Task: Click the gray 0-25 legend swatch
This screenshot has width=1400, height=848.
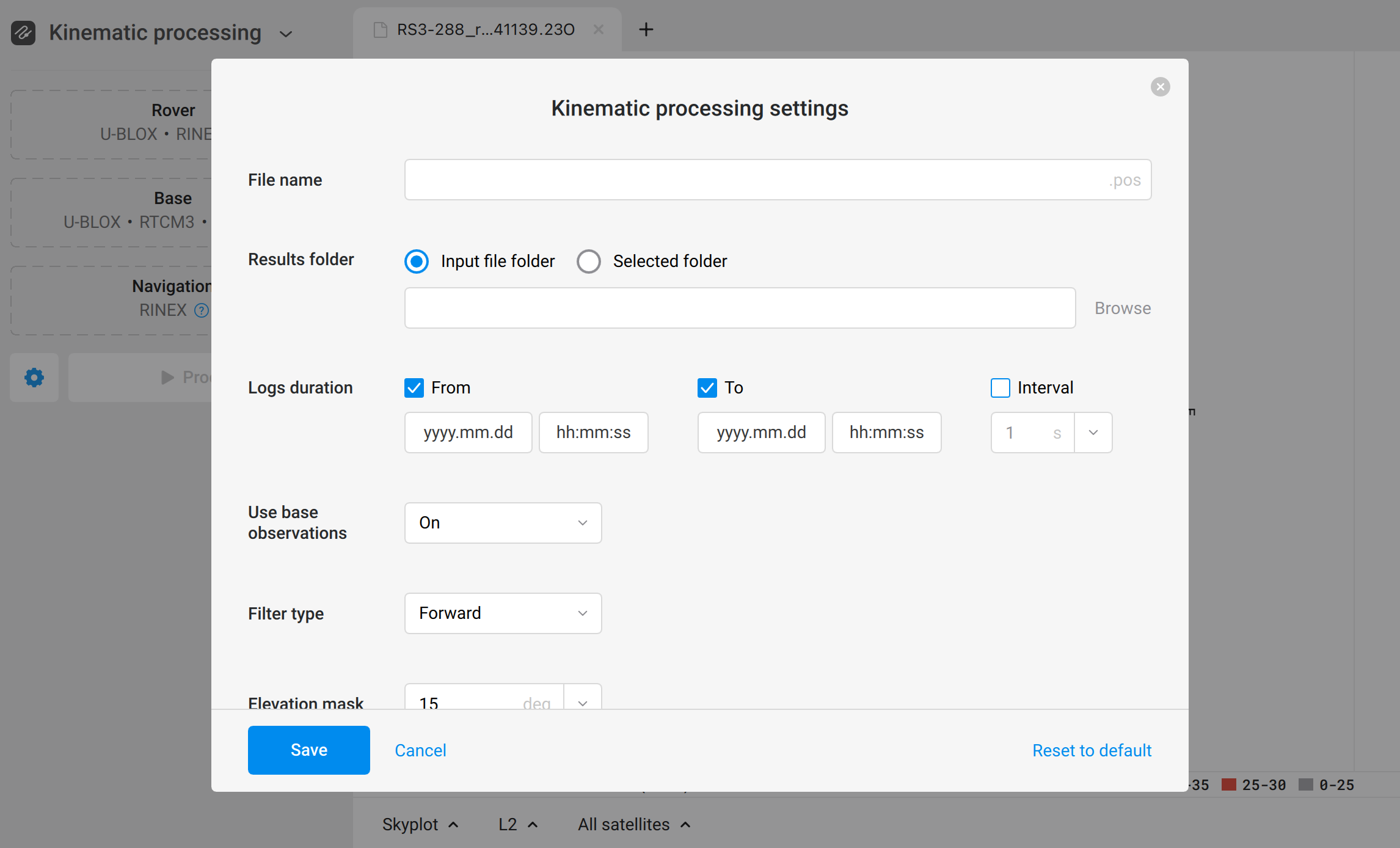Action: coord(1305,784)
